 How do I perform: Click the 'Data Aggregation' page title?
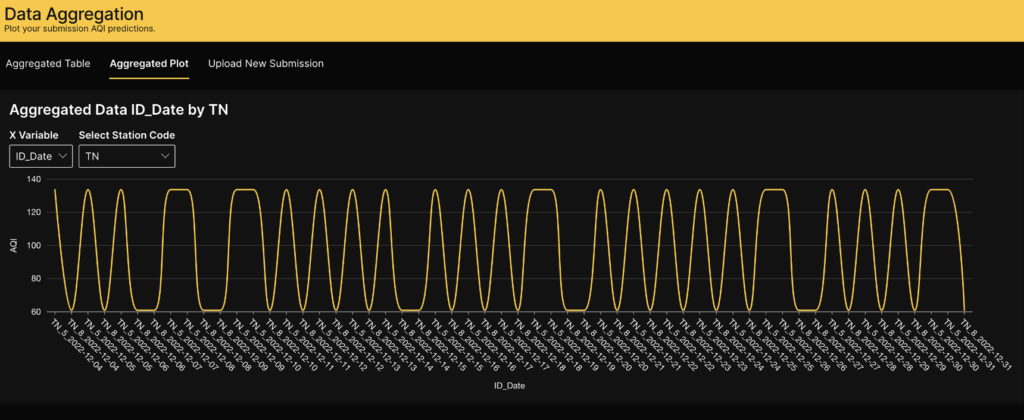coord(74,13)
